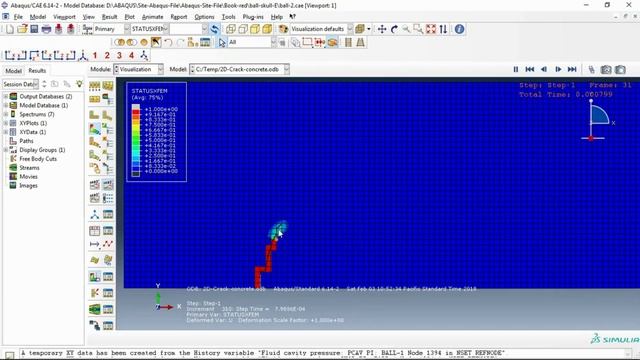Expand the Spectrums (7) node
Viewport: 640px width, 360px height.
pyautogui.click(x=6, y=114)
